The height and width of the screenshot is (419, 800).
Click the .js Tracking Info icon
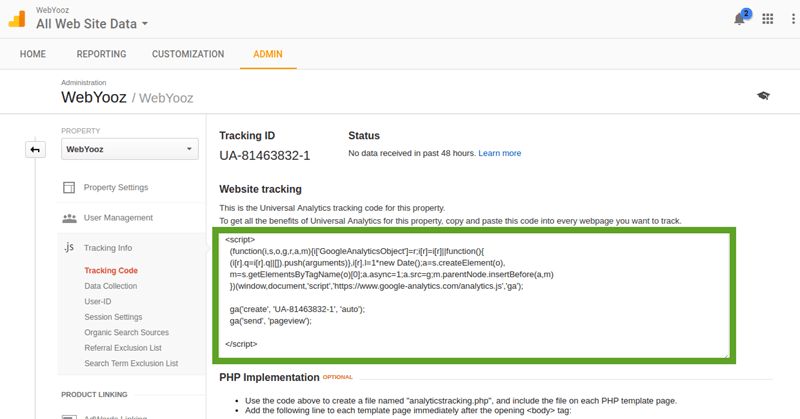click(x=69, y=248)
